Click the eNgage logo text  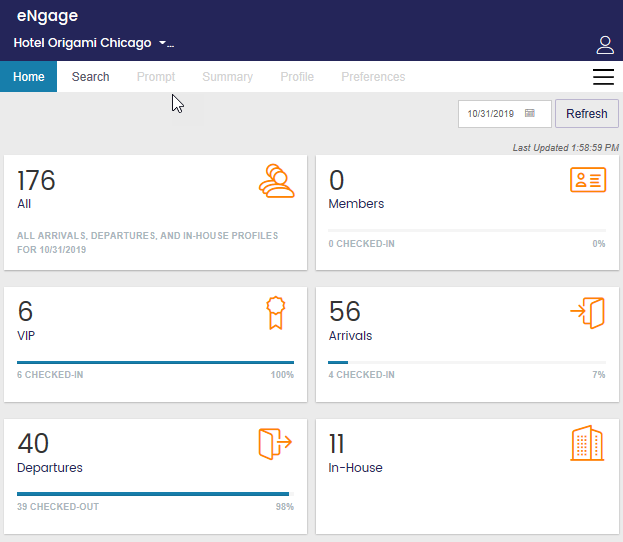pos(47,16)
